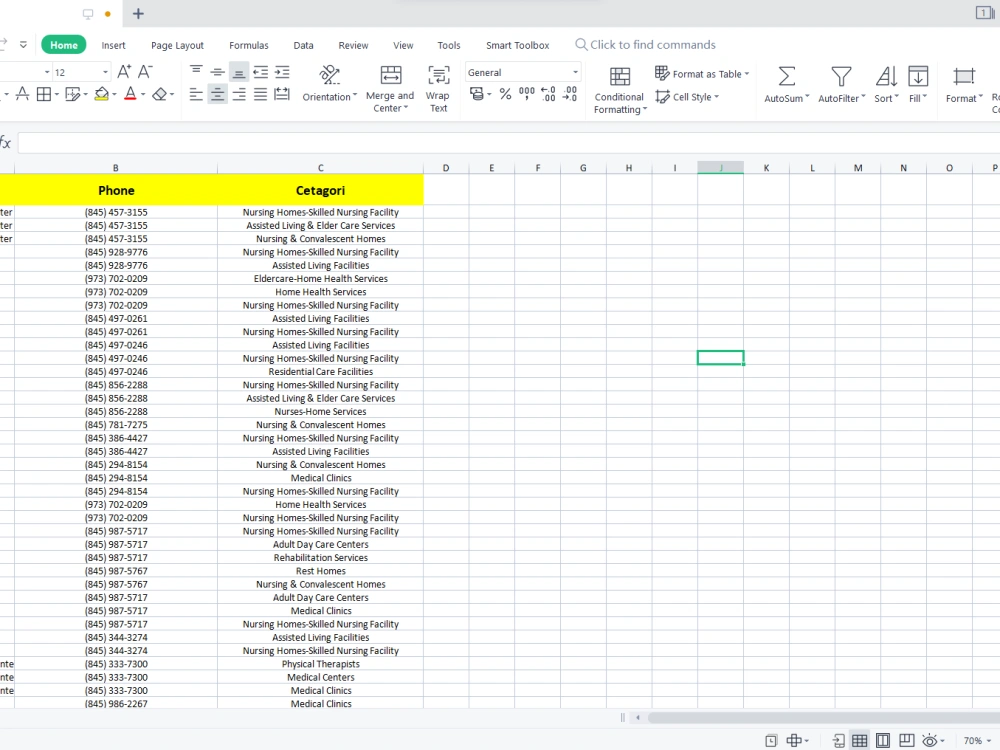
Task: Align text to the right
Action: pyautogui.click(x=239, y=94)
